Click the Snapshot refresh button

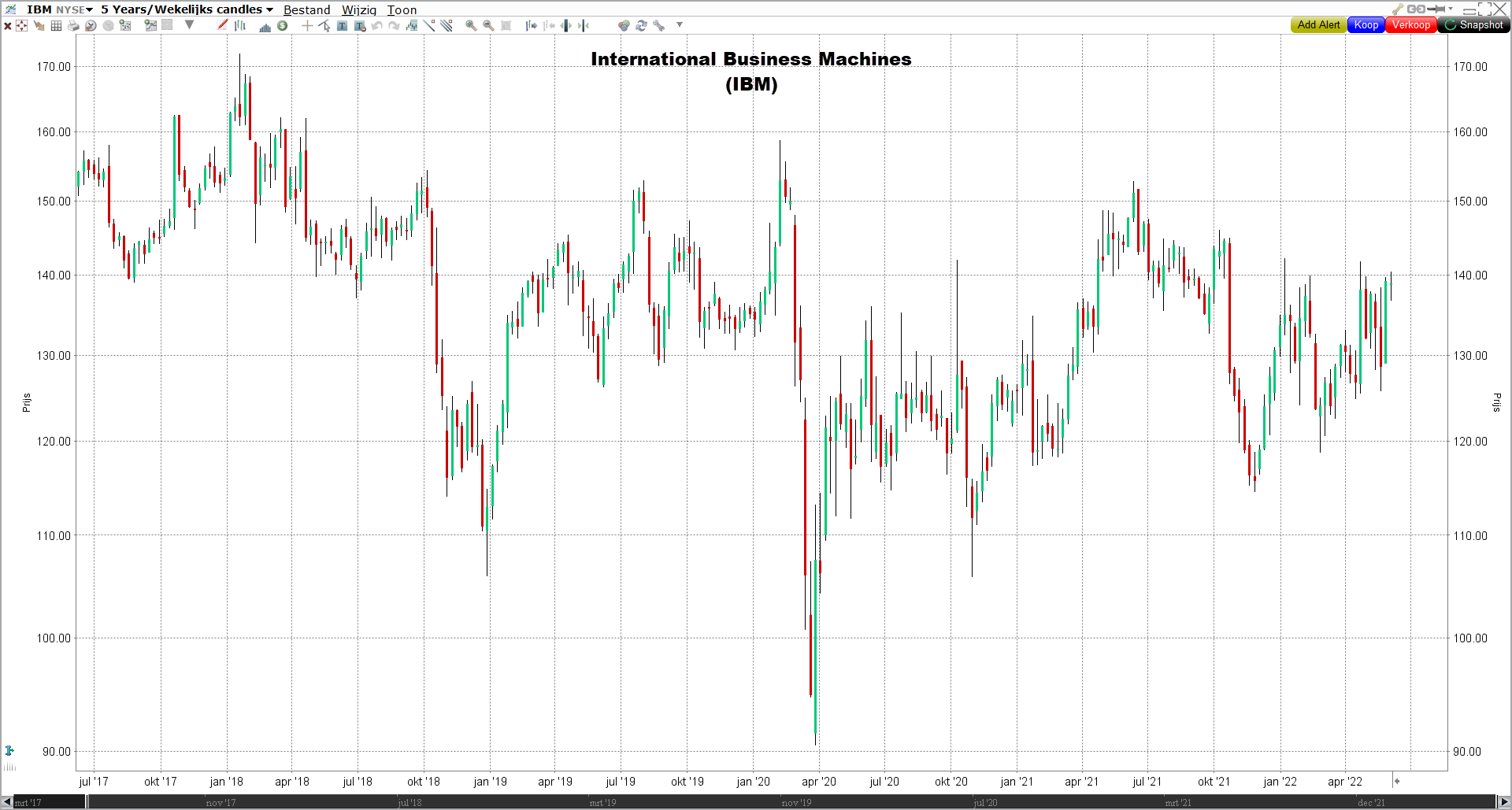pos(1473,25)
